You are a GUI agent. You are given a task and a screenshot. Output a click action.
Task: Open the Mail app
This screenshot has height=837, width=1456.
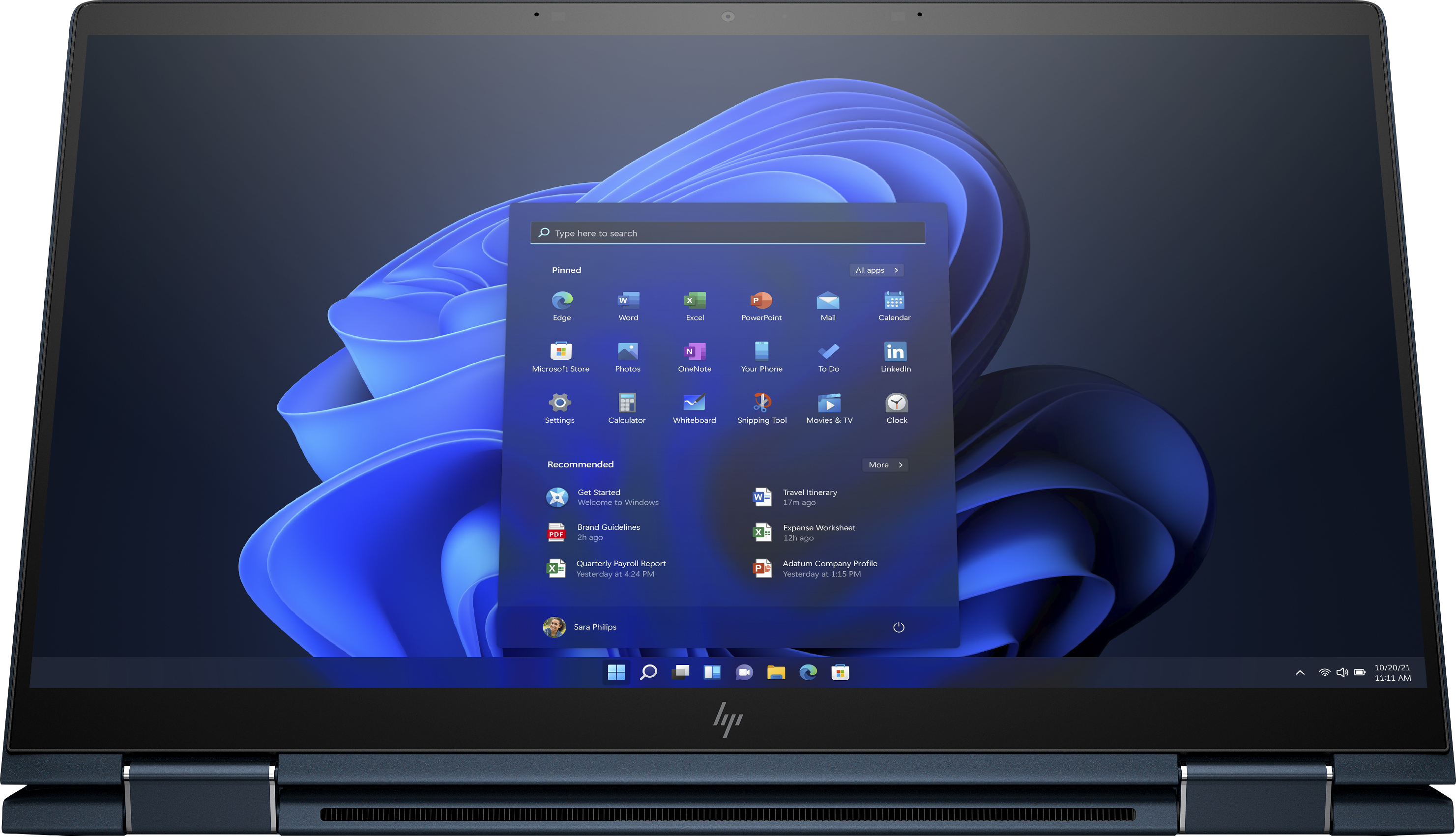[x=828, y=306]
